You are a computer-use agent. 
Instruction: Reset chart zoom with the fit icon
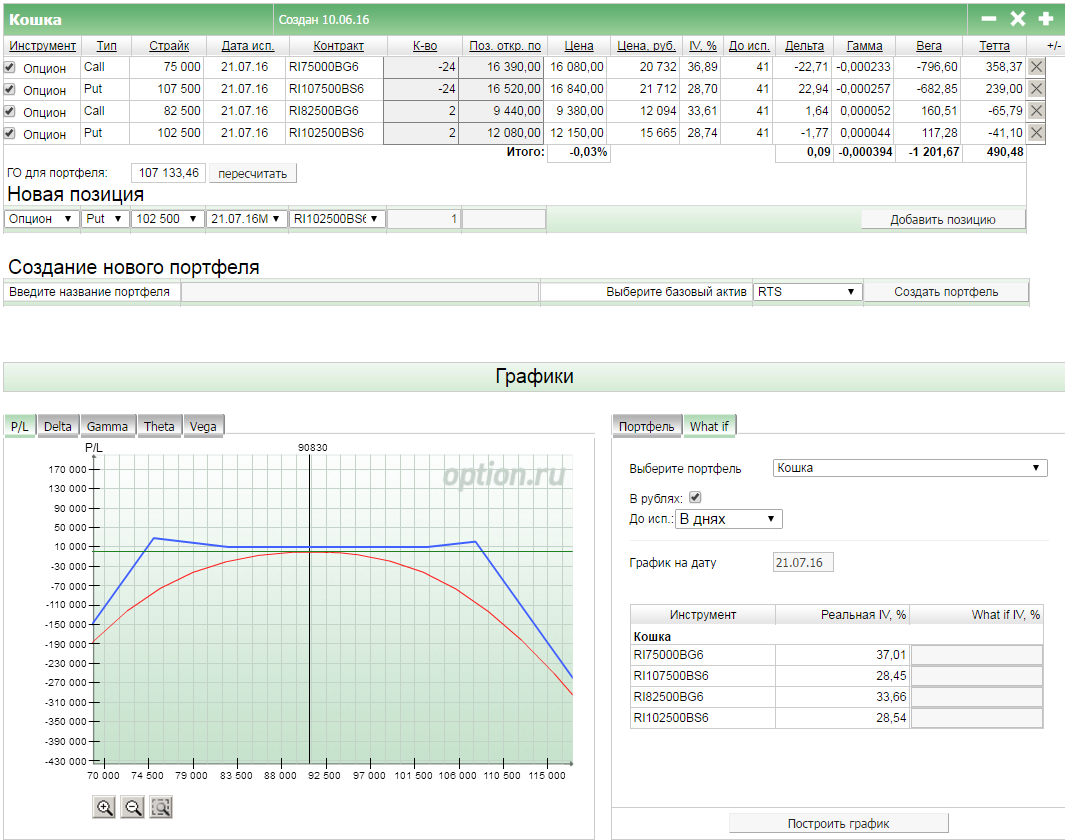click(161, 807)
